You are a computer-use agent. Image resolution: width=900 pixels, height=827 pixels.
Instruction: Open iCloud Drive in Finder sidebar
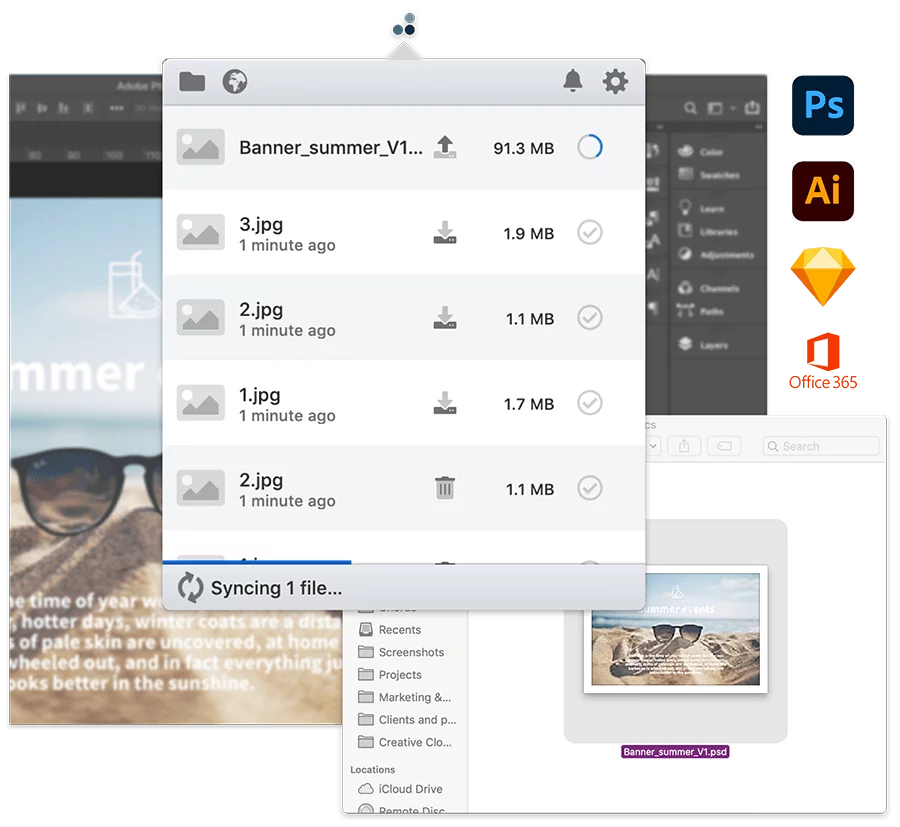[400, 789]
